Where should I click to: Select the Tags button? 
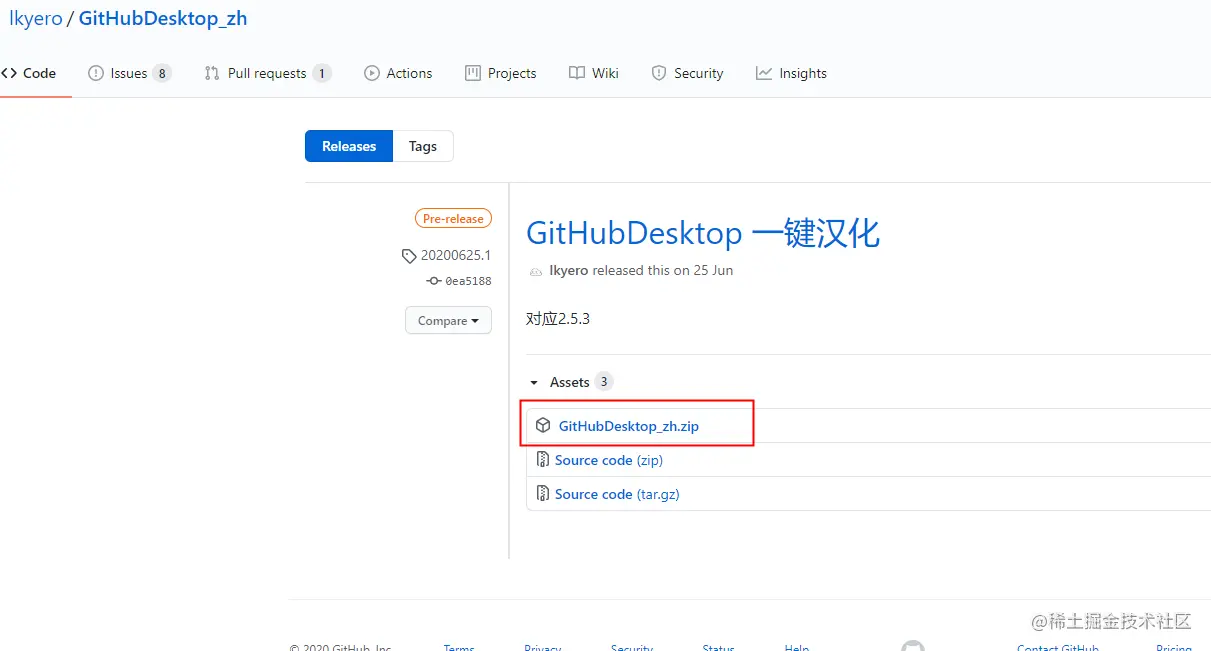point(423,146)
